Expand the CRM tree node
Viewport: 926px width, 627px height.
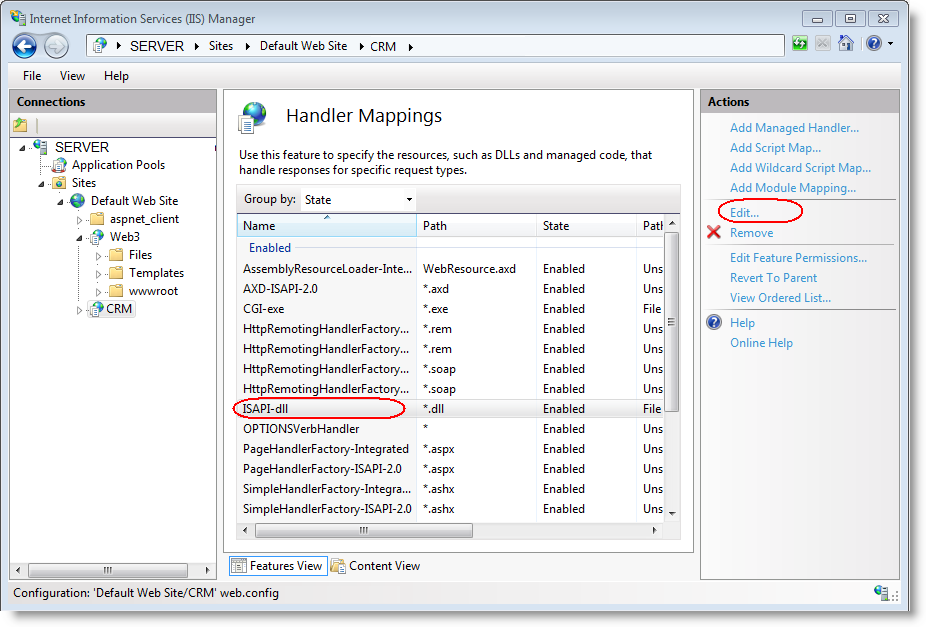[x=80, y=310]
